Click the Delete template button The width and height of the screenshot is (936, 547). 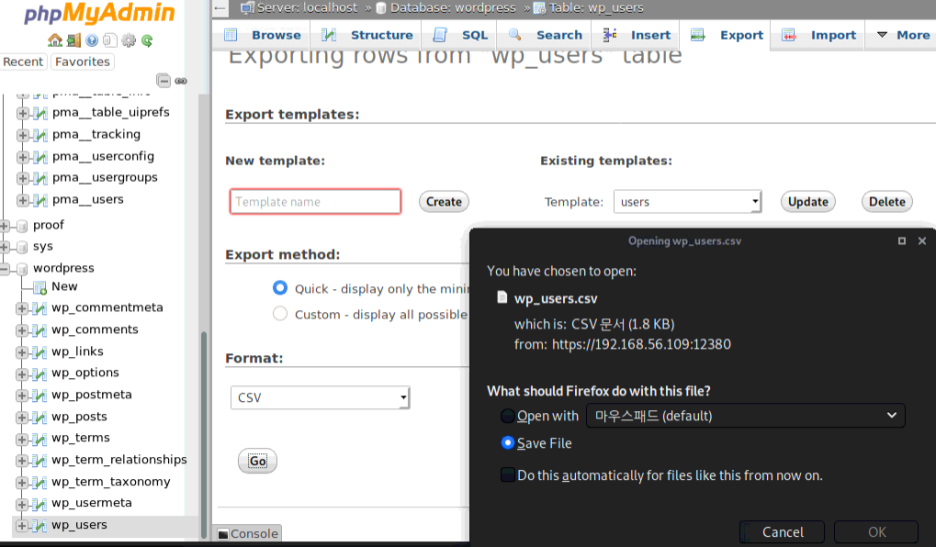pyautogui.click(x=887, y=202)
